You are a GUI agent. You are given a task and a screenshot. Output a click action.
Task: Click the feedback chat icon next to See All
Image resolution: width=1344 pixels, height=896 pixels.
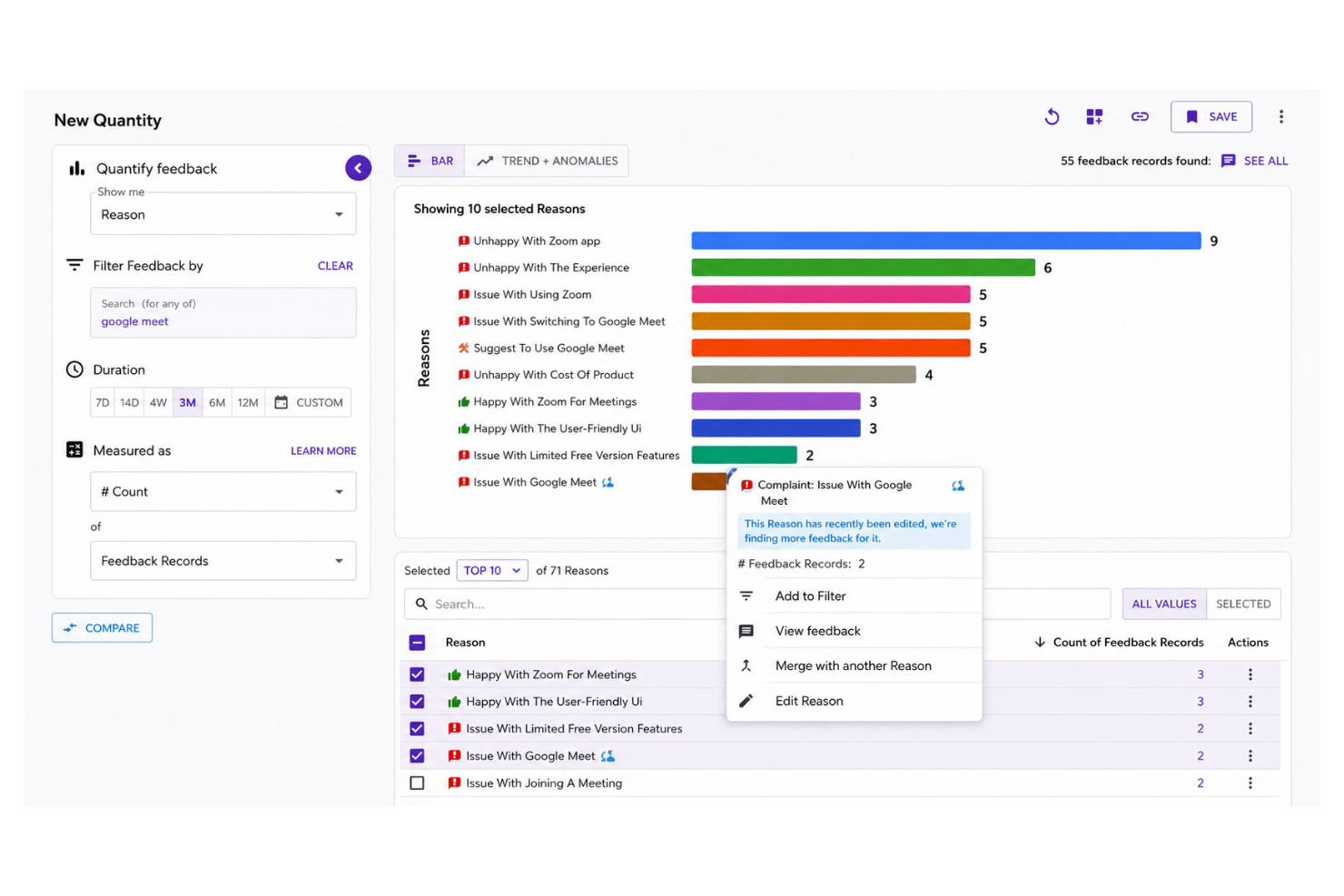(x=1229, y=161)
